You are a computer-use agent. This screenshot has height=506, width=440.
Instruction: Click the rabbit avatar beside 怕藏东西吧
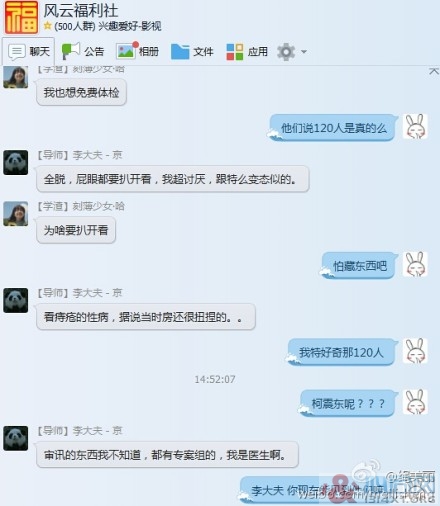click(x=415, y=264)
